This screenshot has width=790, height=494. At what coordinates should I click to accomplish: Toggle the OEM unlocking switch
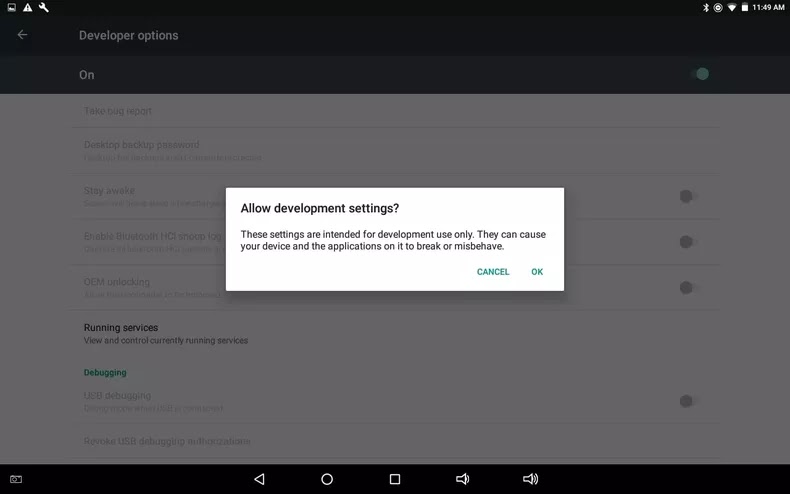(x=687, y=288)
